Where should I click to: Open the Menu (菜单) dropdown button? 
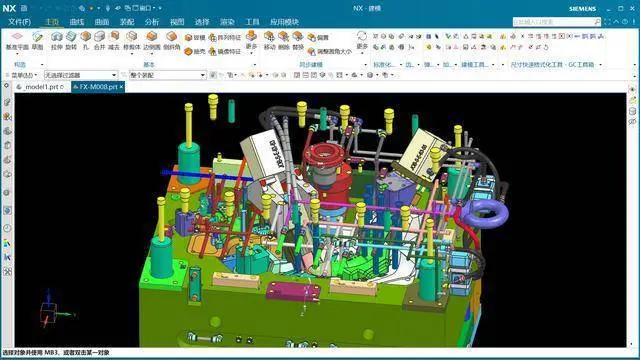tap(21, 75)
